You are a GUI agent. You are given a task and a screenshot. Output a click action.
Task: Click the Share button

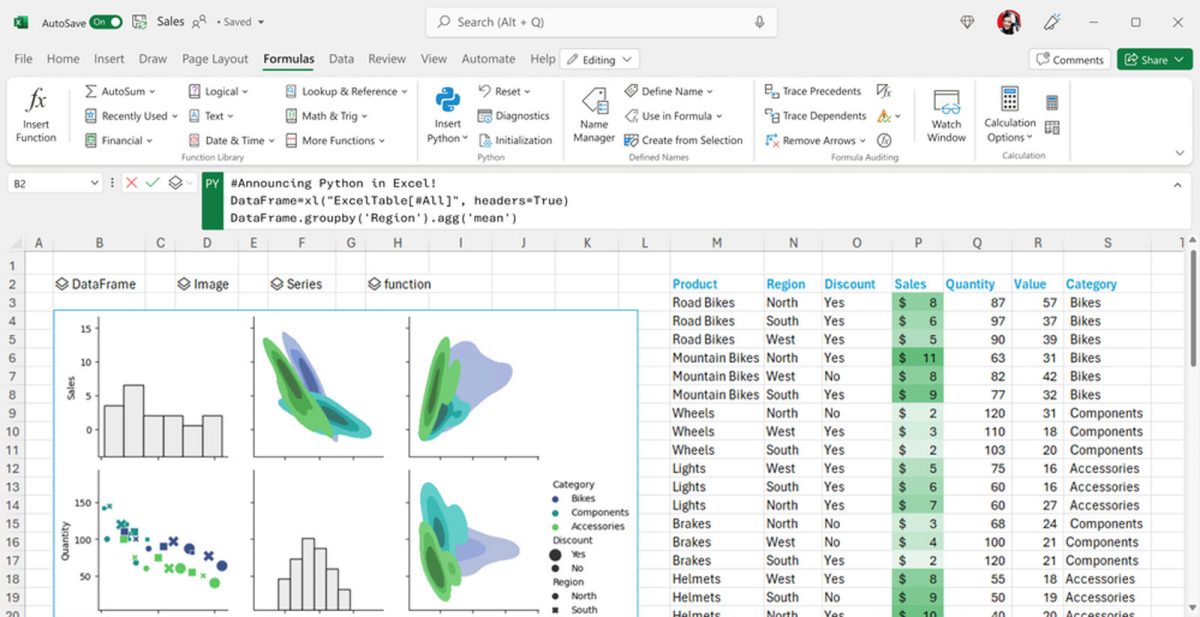pyautogui.click(x=1153, y=59)
